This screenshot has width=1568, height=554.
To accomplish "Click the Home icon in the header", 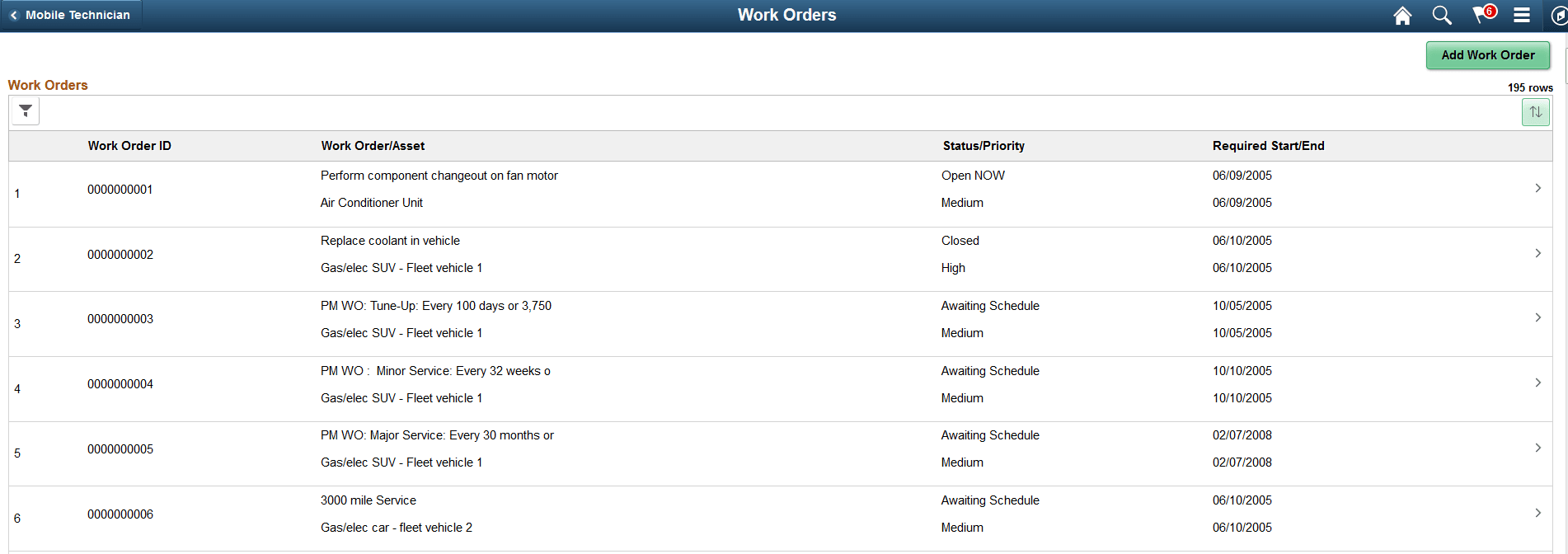I will pos(1401,15).
